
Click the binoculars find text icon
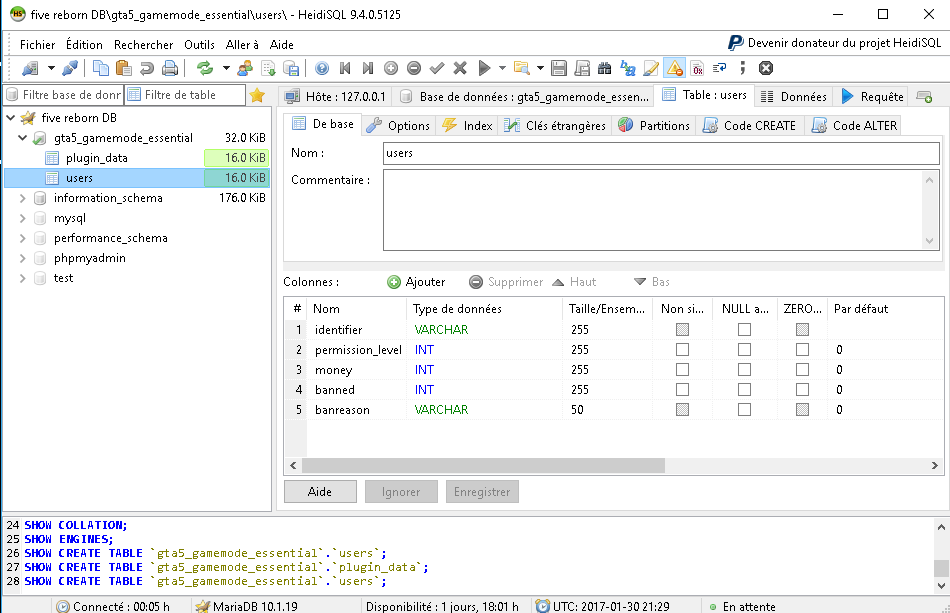(x=605, y=68)
